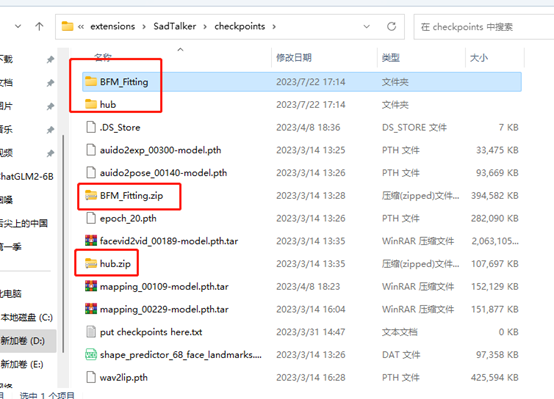Click the sidebar vertical scrollbar

63,244
